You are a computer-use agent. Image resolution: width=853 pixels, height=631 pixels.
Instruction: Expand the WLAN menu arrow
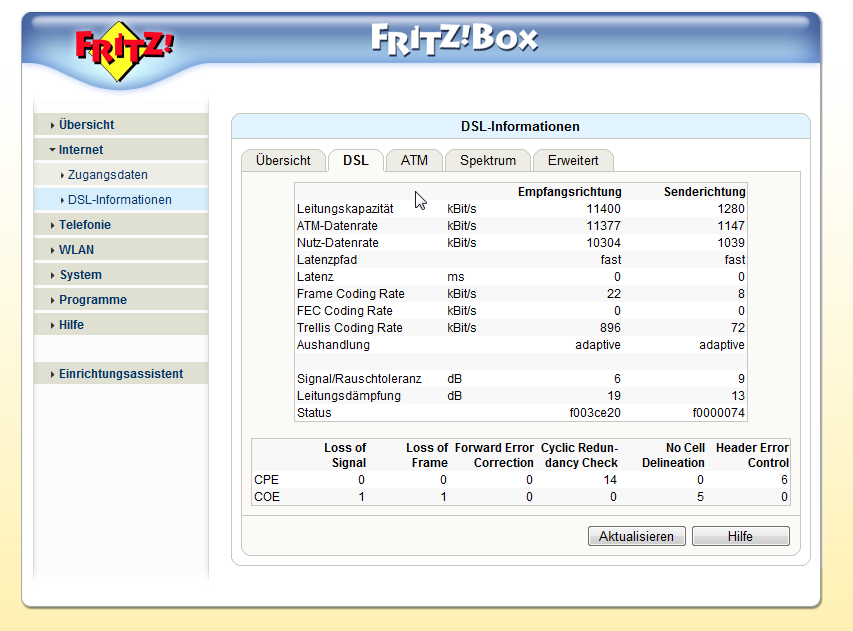click(x=52, y=250)
